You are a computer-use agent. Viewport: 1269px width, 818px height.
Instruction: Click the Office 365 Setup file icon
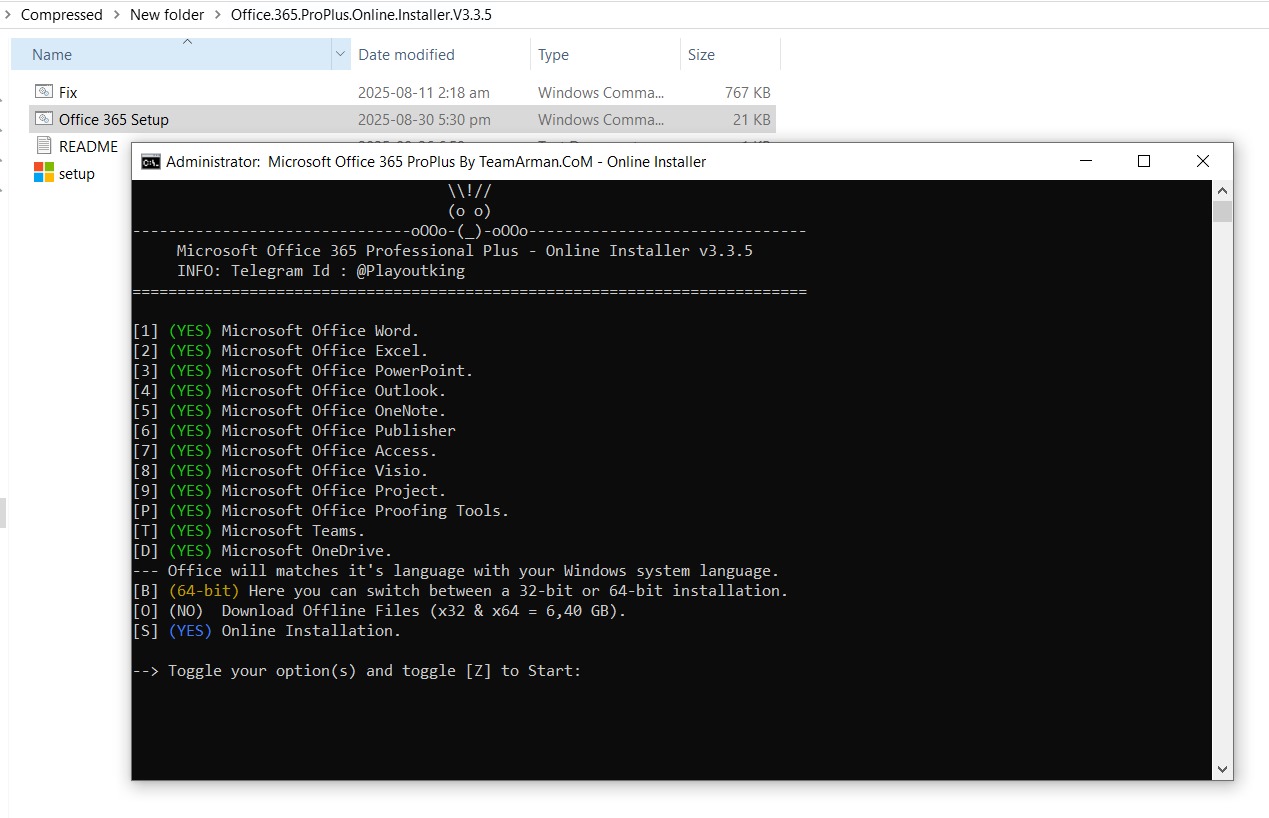pyautogui.click(x=43, y=119)
